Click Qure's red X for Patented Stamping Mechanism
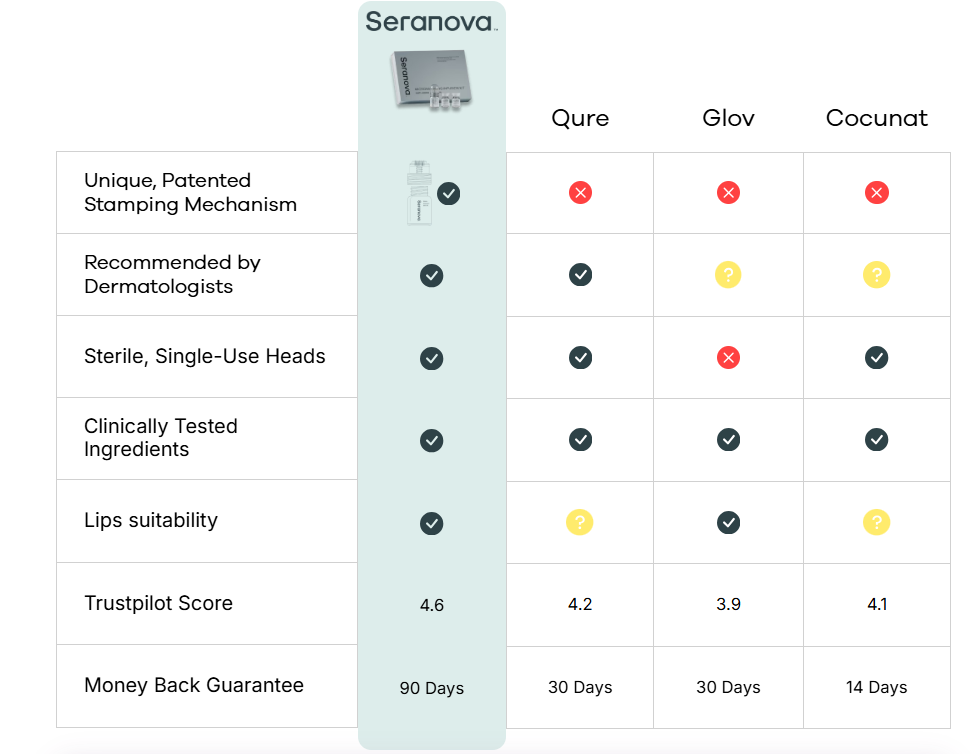The height and width of the screenshot is (754, 978). [580, 193]
